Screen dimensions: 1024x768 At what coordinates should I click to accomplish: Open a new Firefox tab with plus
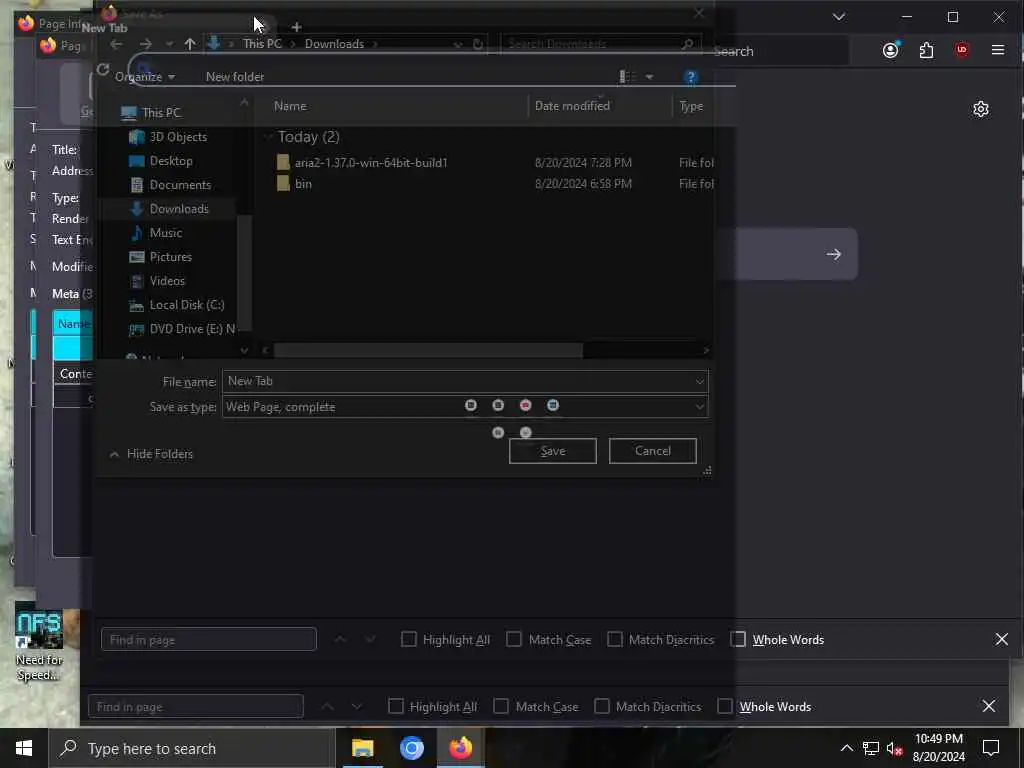296,27
